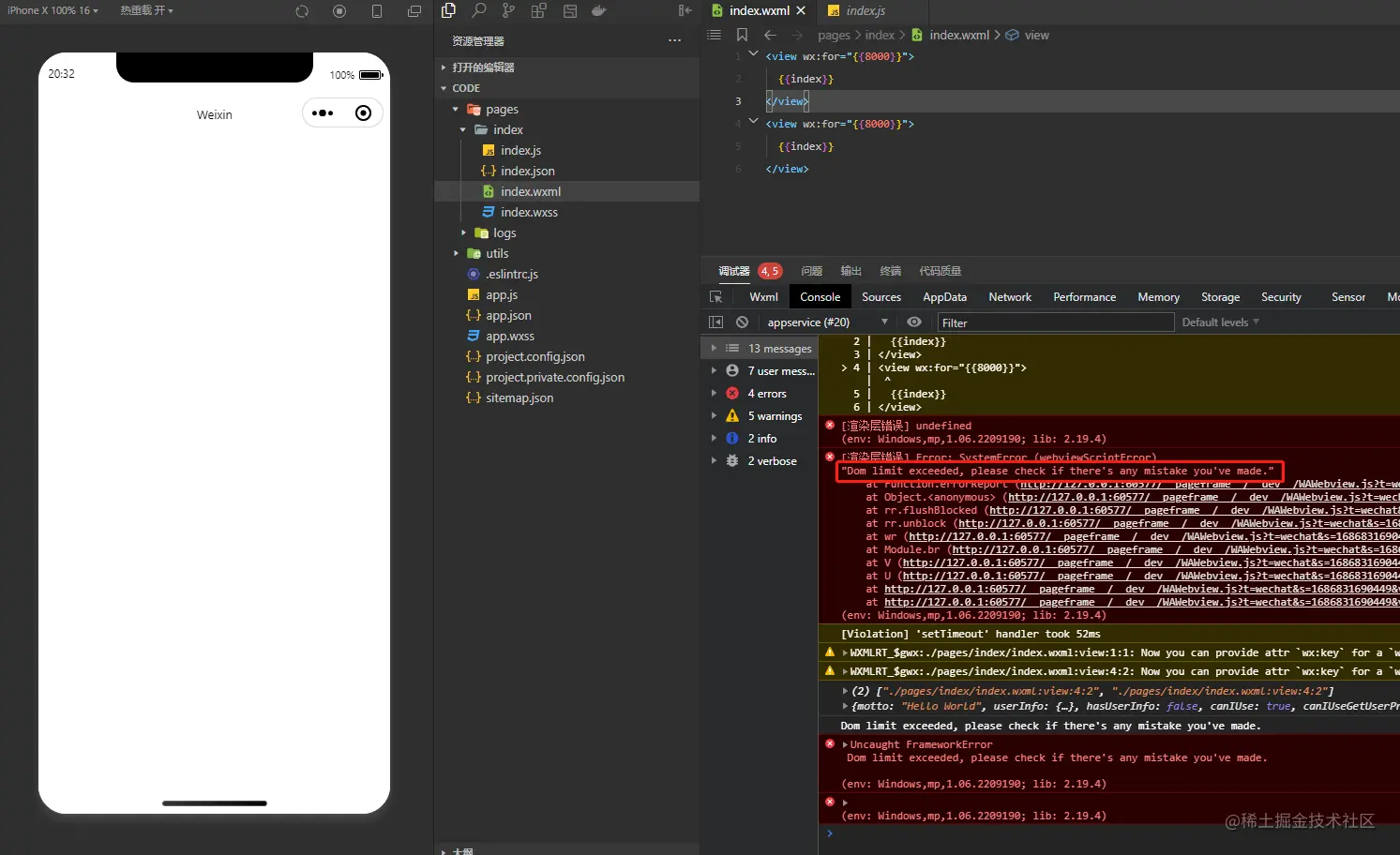Toggle the console sidebar panel icon

715,322
